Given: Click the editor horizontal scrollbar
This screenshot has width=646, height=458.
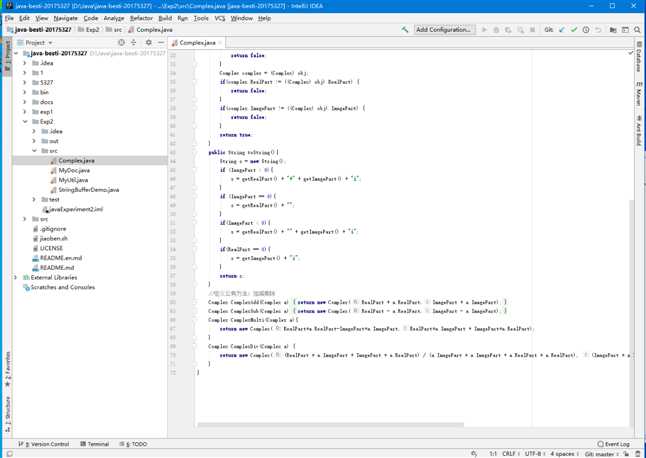Looking at the screenshot, I should pyautogui.click(x=330, y=425).
